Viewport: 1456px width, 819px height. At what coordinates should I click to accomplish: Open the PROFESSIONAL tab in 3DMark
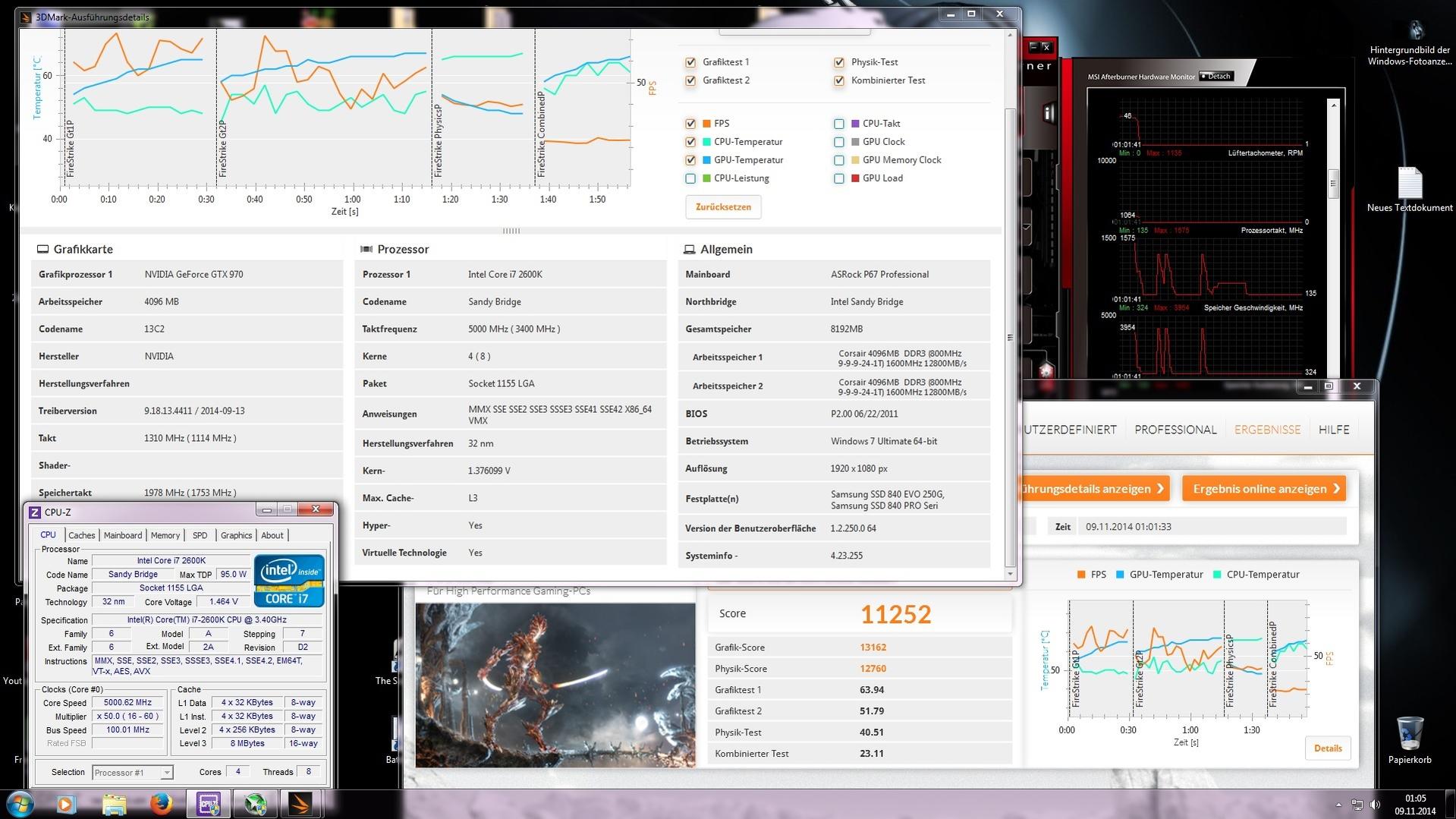point(1175,430)
